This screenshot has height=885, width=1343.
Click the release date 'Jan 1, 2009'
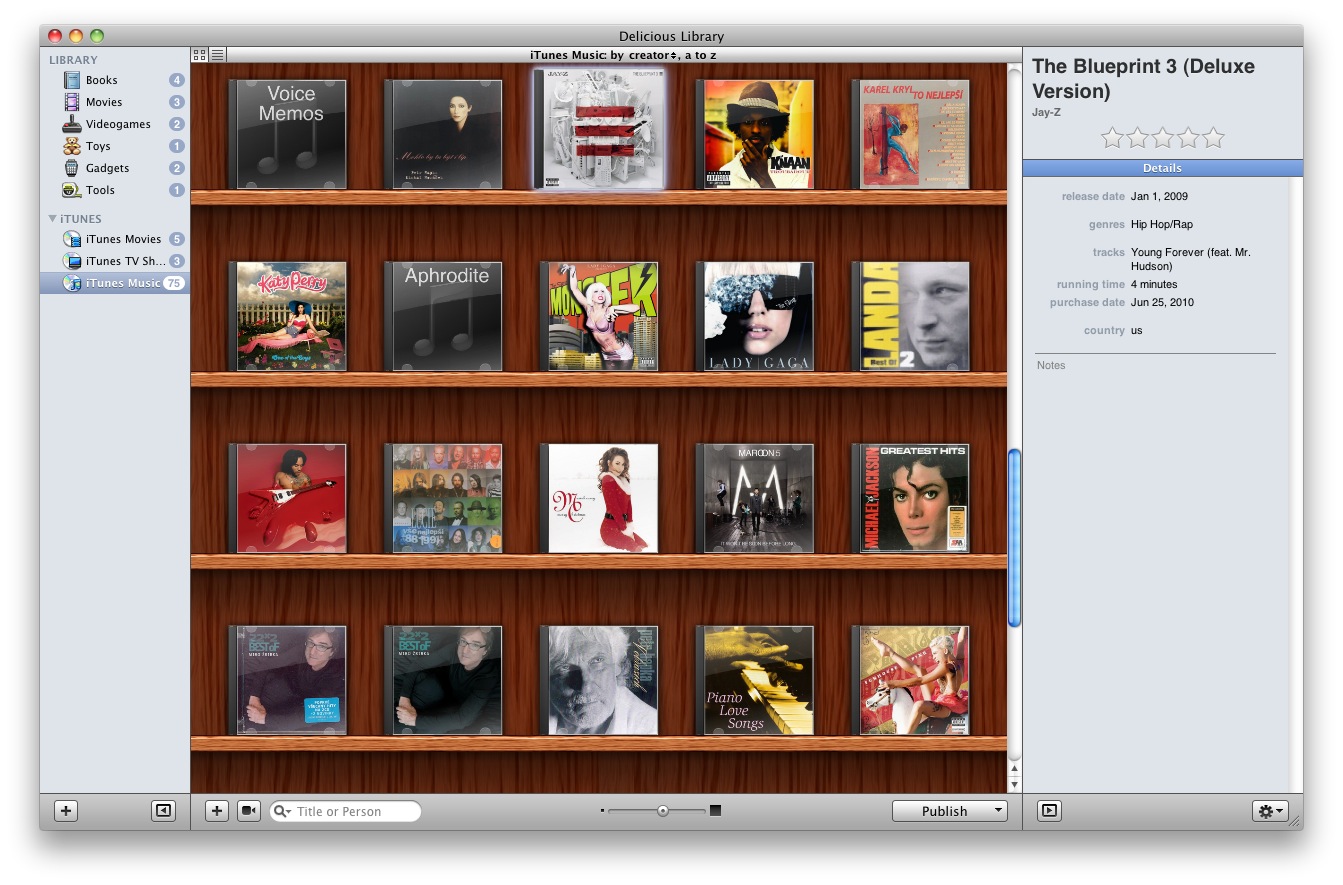(1160, 196)
